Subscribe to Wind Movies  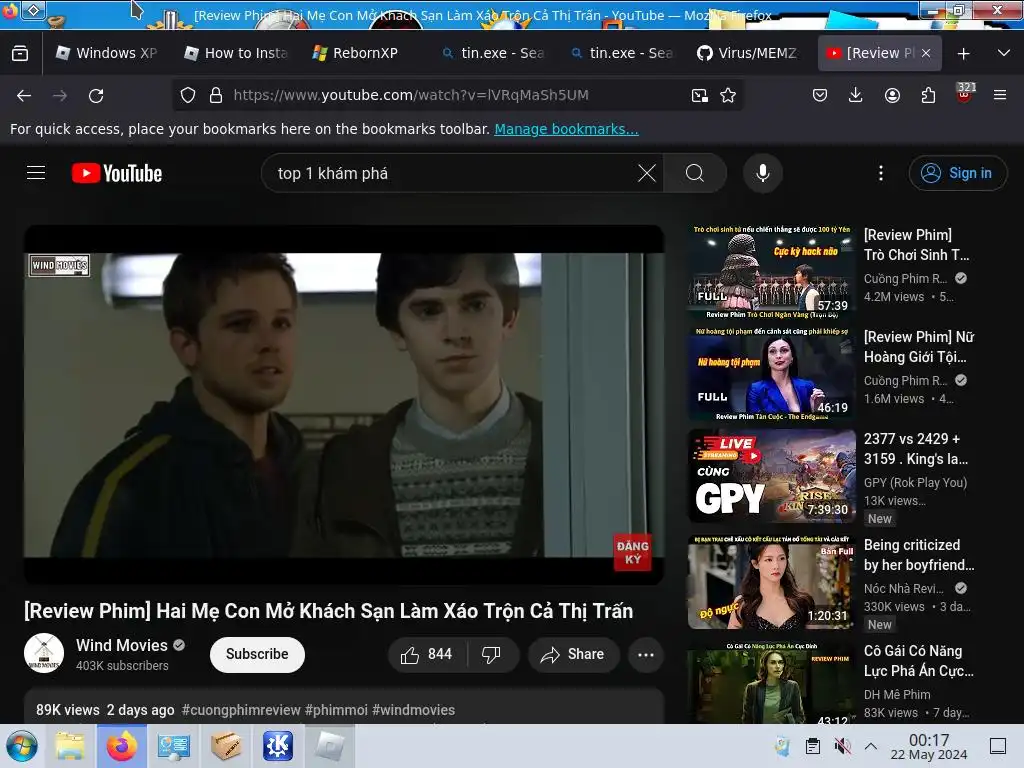pos(257,654)
